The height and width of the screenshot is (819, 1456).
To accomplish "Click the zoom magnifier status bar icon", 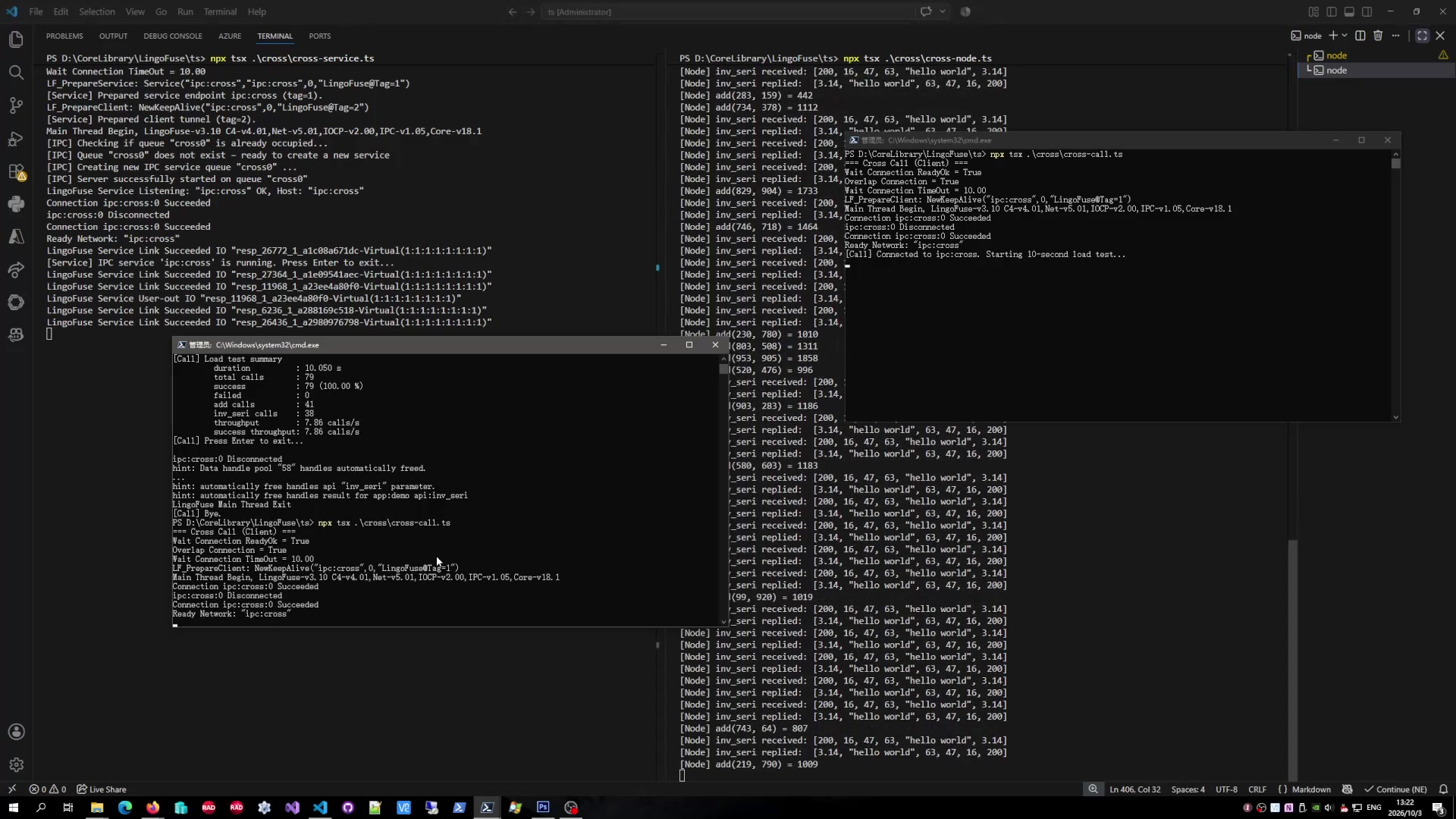I will click(x=1093, y=789).
